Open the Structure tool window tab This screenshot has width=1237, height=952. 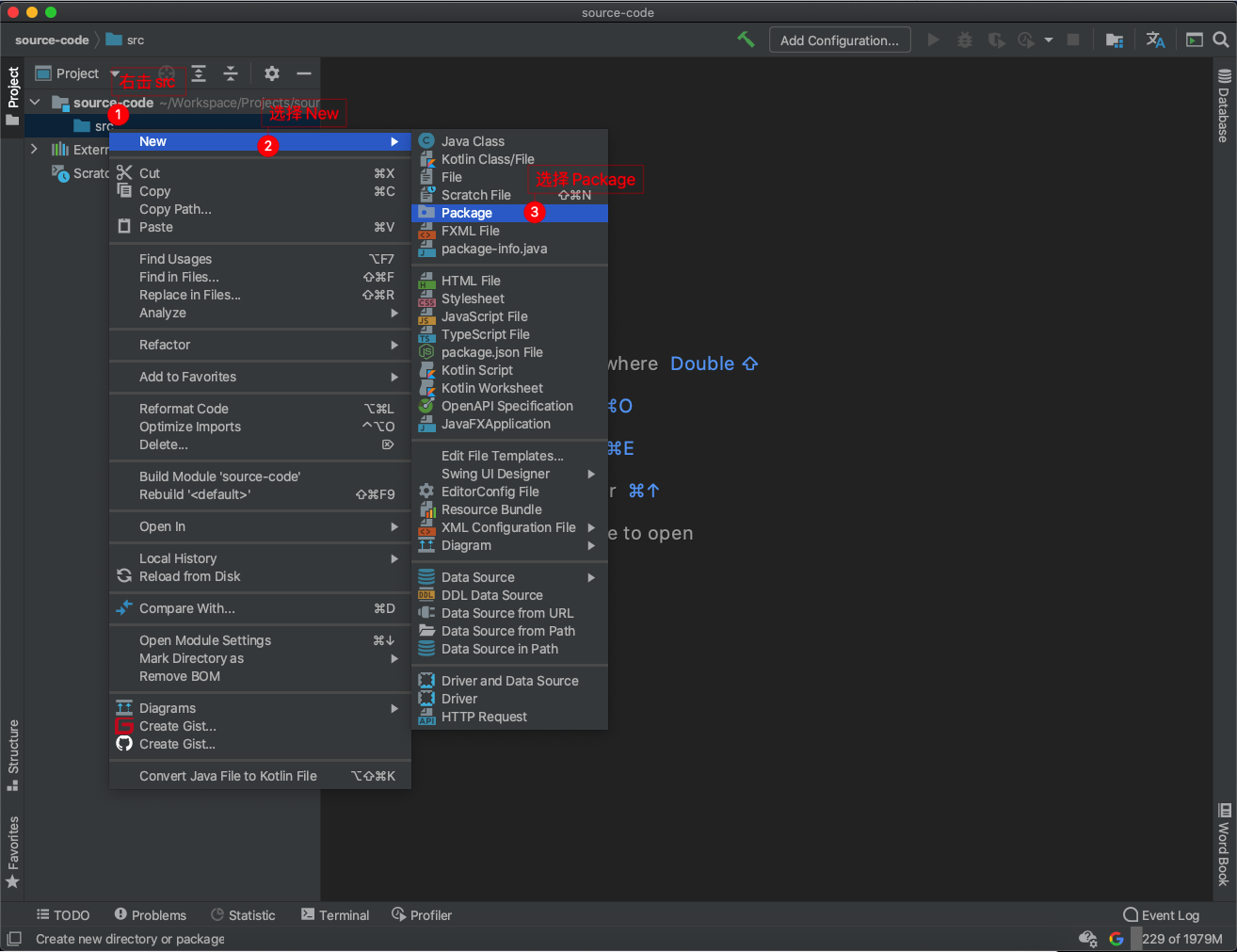tap(12, 755)
